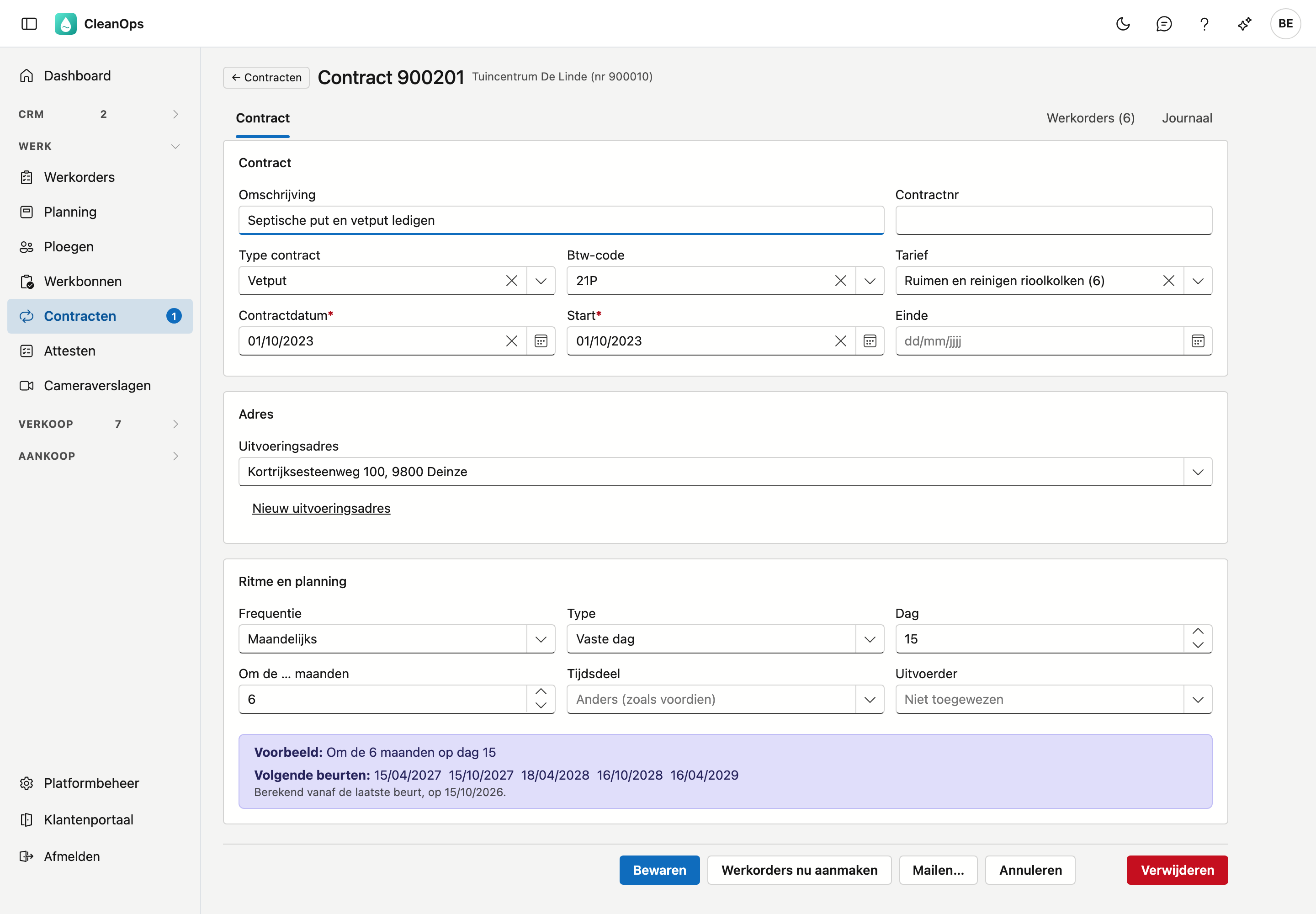Open Type contract dropdown arrow

point(541,281)
